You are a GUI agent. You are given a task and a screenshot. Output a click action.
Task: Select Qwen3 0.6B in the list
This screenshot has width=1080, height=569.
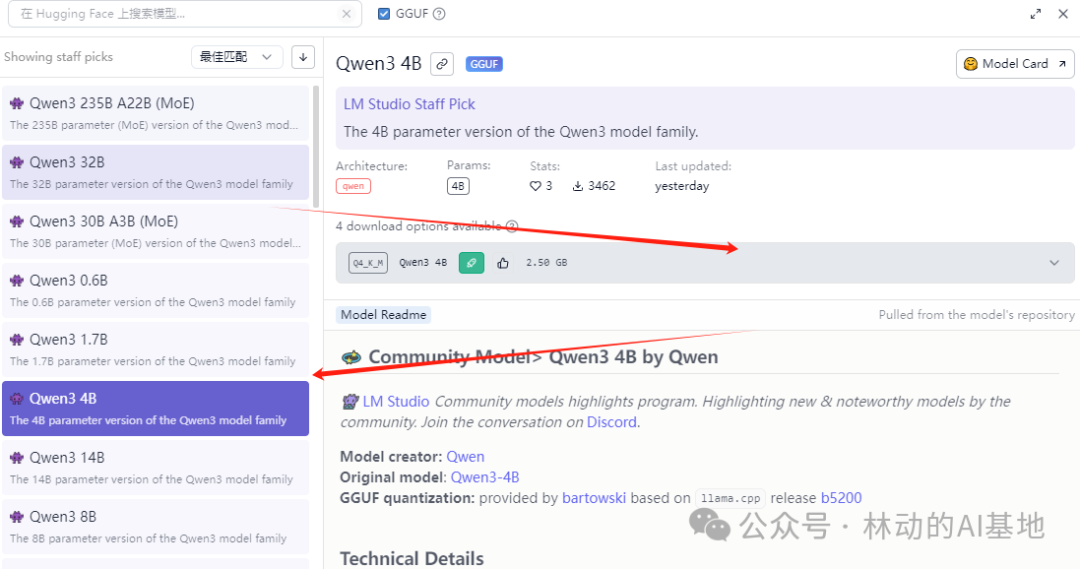[x=156, y=291]
